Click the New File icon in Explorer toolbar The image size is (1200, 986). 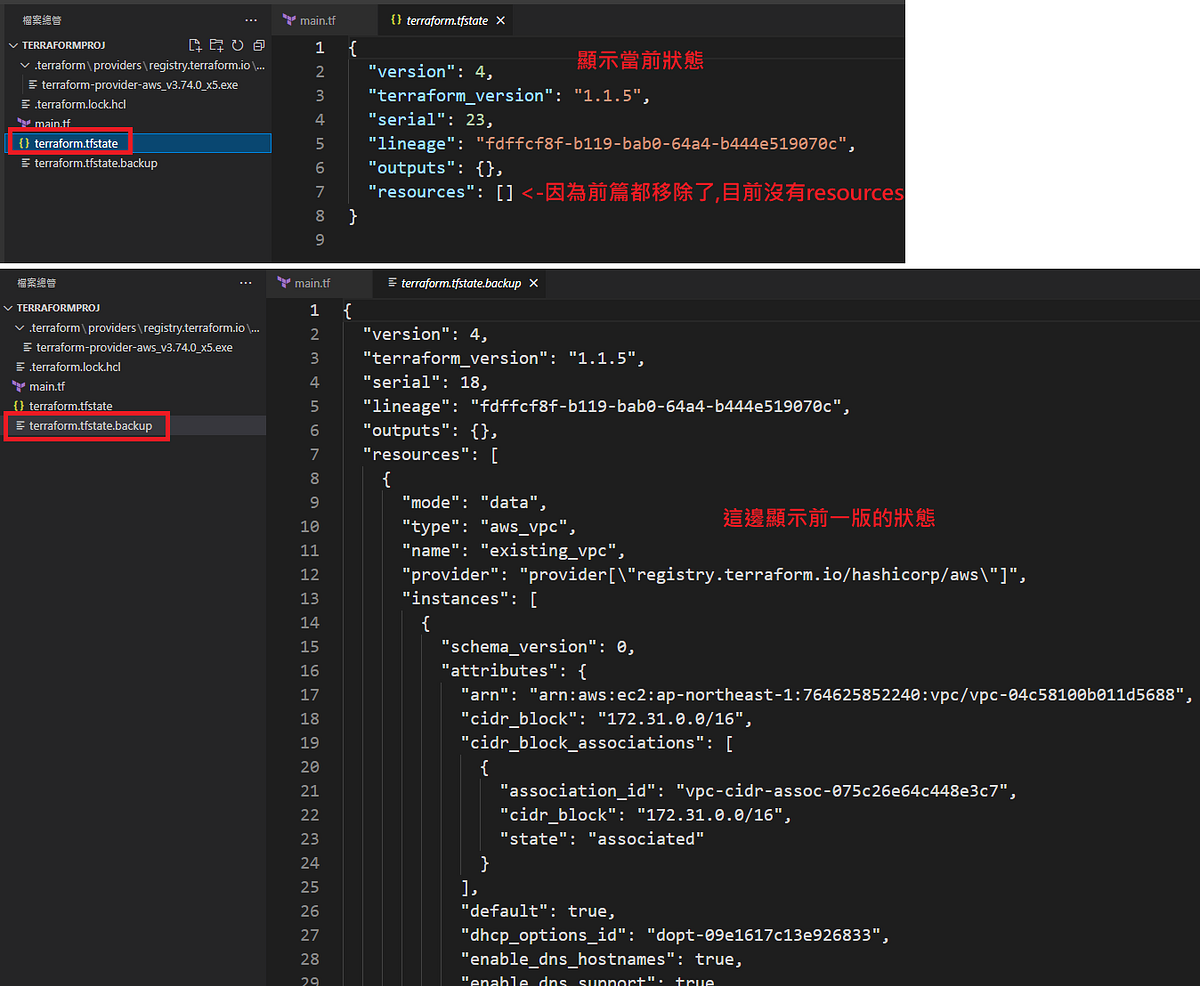195,46
